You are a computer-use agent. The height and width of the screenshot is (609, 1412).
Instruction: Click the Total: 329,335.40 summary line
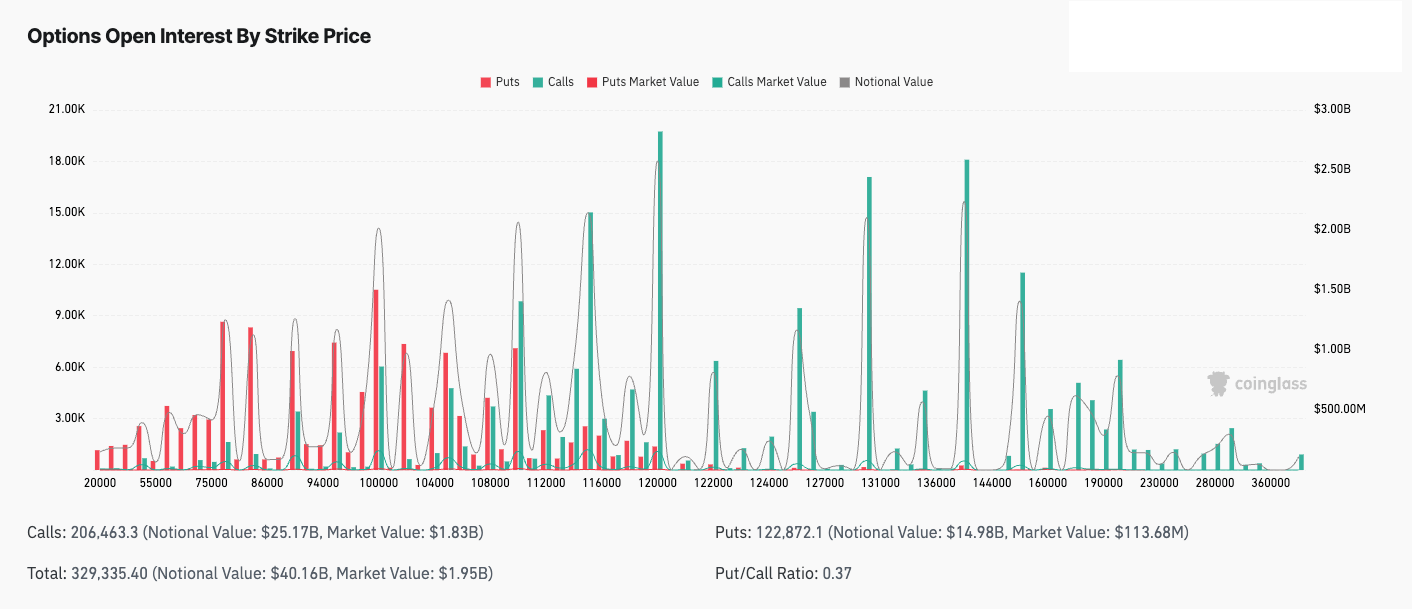click(259, 573)
